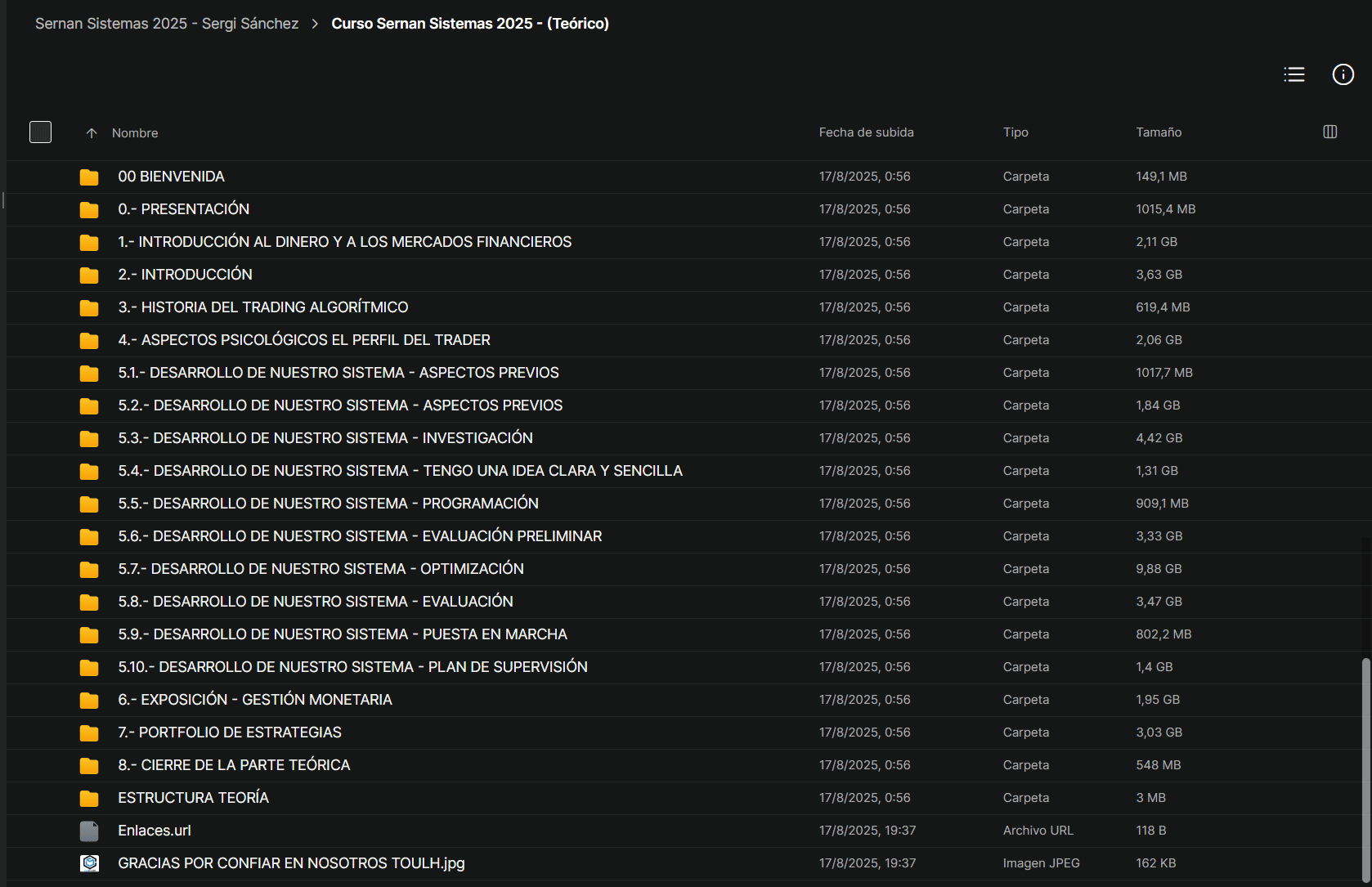Click size value 118 B
This screenshot has height=887, width=1372.
(1150, 831)
